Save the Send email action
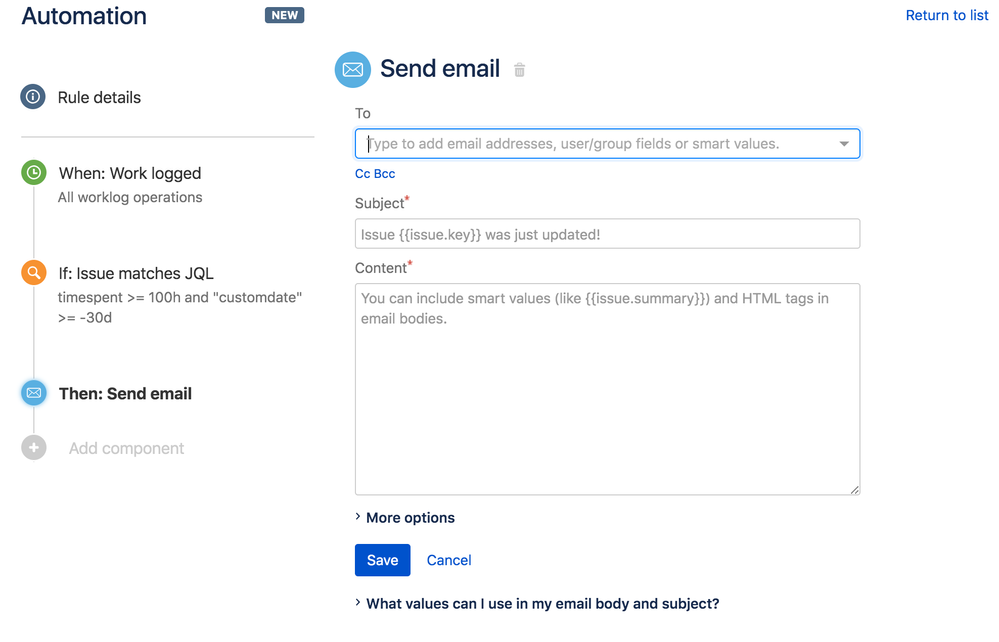 point(382,560)
